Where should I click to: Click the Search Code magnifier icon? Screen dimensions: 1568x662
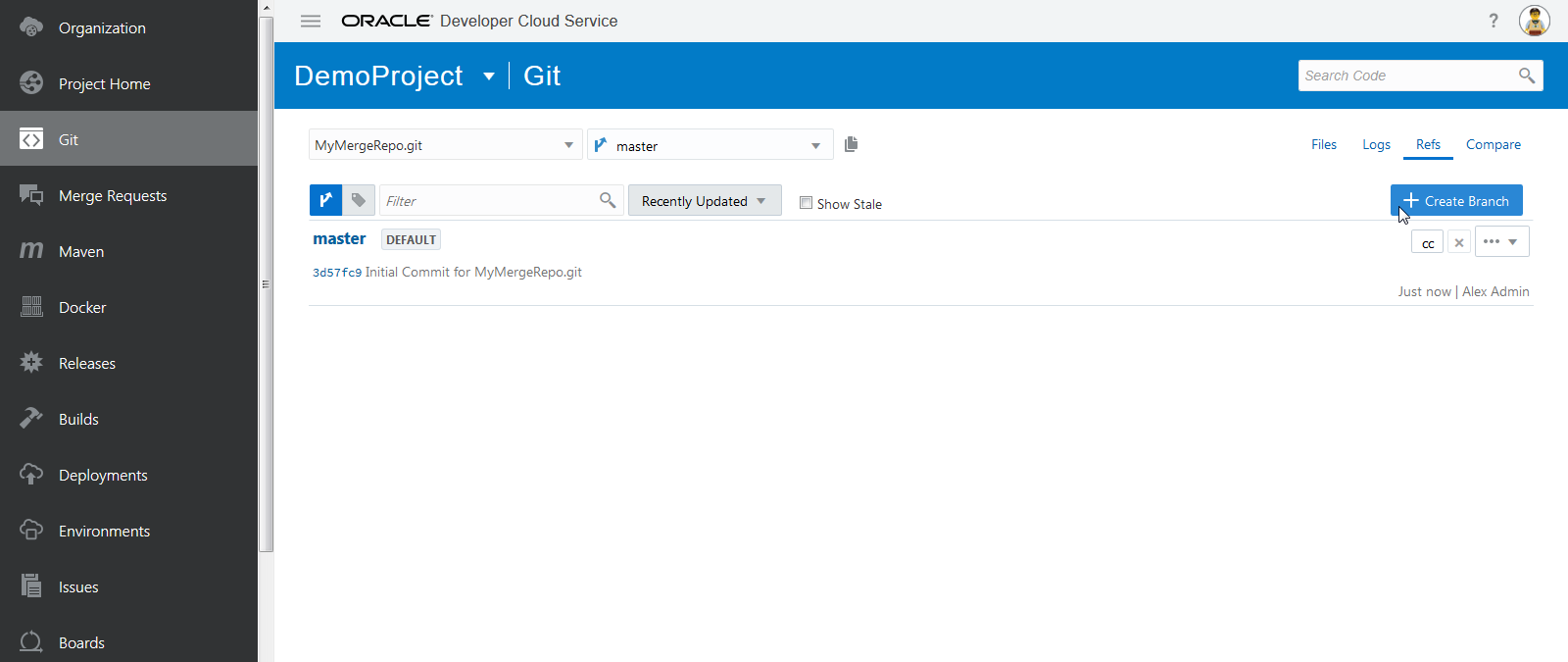pos(1527,76)
